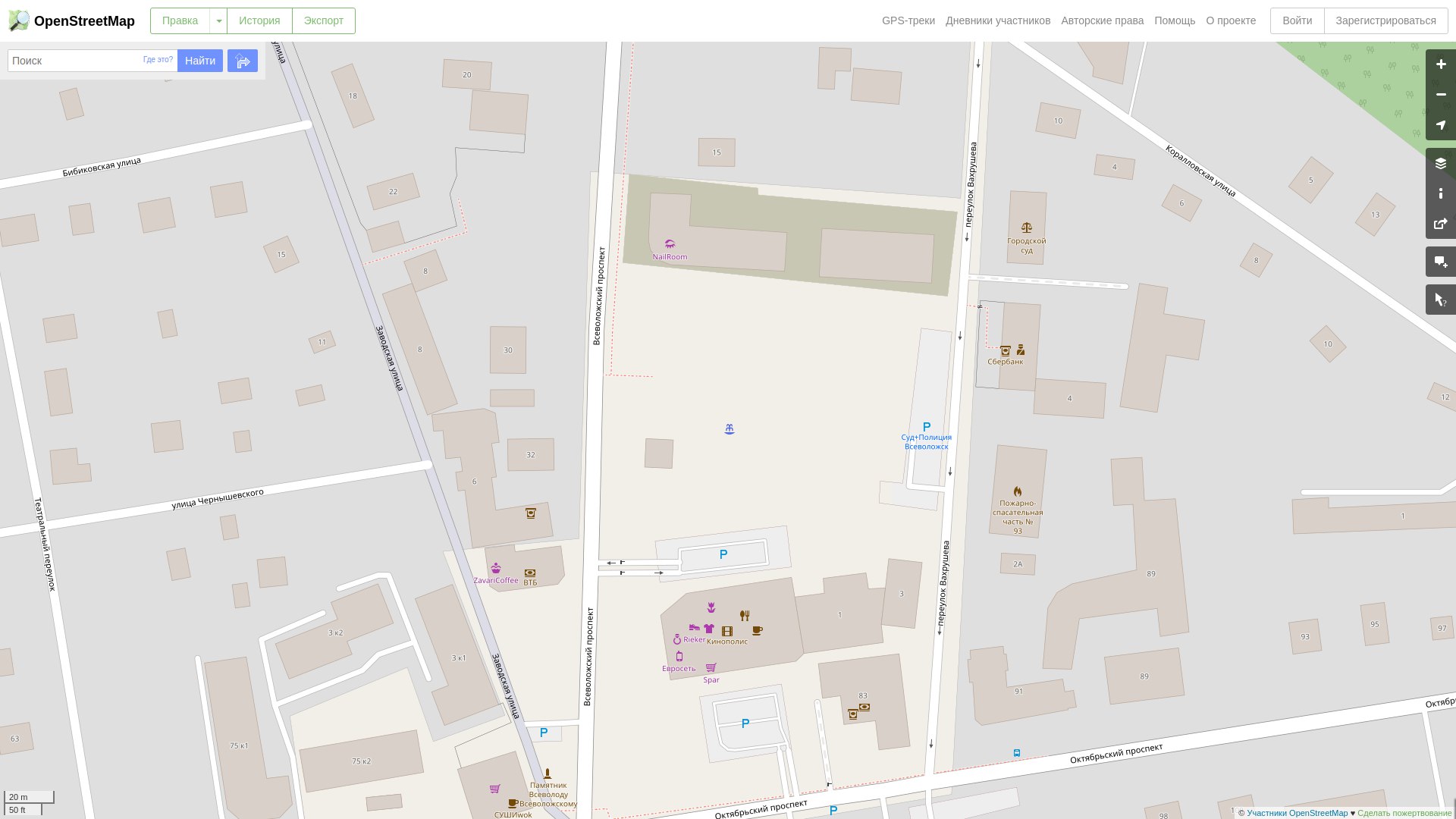The height and width of the screenshot is (819, 1456).
Task: Expand the Правка dropdown arrow
Action: pyautogui.click(x=218, y=21)
